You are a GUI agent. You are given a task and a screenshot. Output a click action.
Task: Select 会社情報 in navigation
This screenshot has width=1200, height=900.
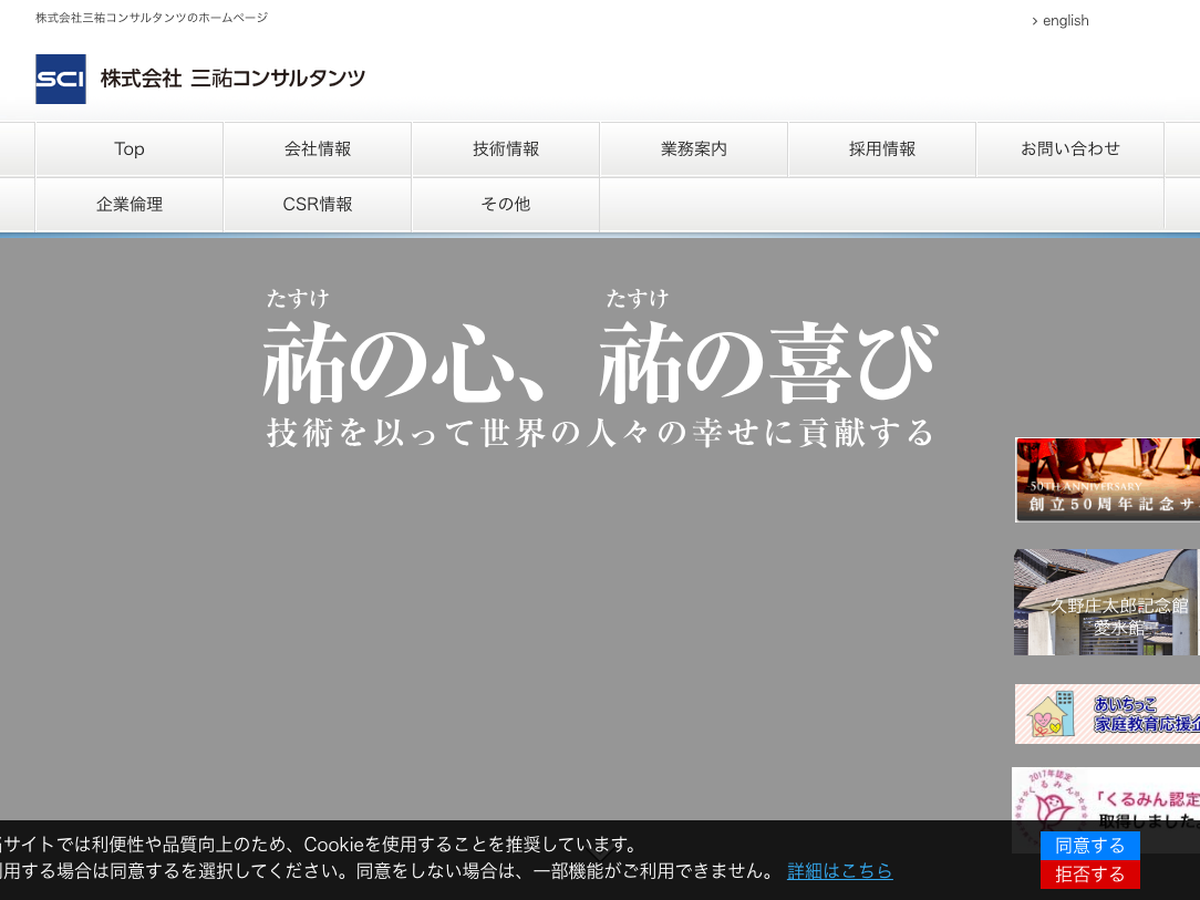[317, 149]
